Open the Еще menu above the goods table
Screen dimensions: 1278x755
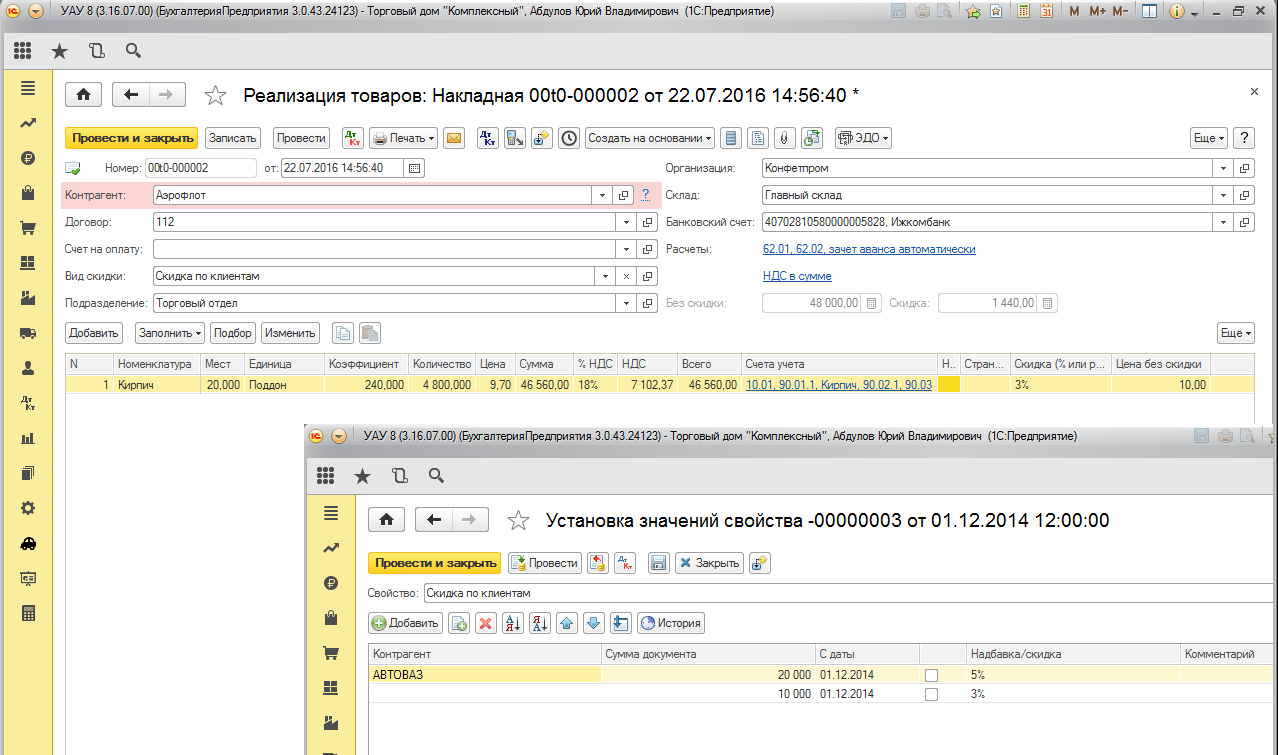coord(1235,333)
